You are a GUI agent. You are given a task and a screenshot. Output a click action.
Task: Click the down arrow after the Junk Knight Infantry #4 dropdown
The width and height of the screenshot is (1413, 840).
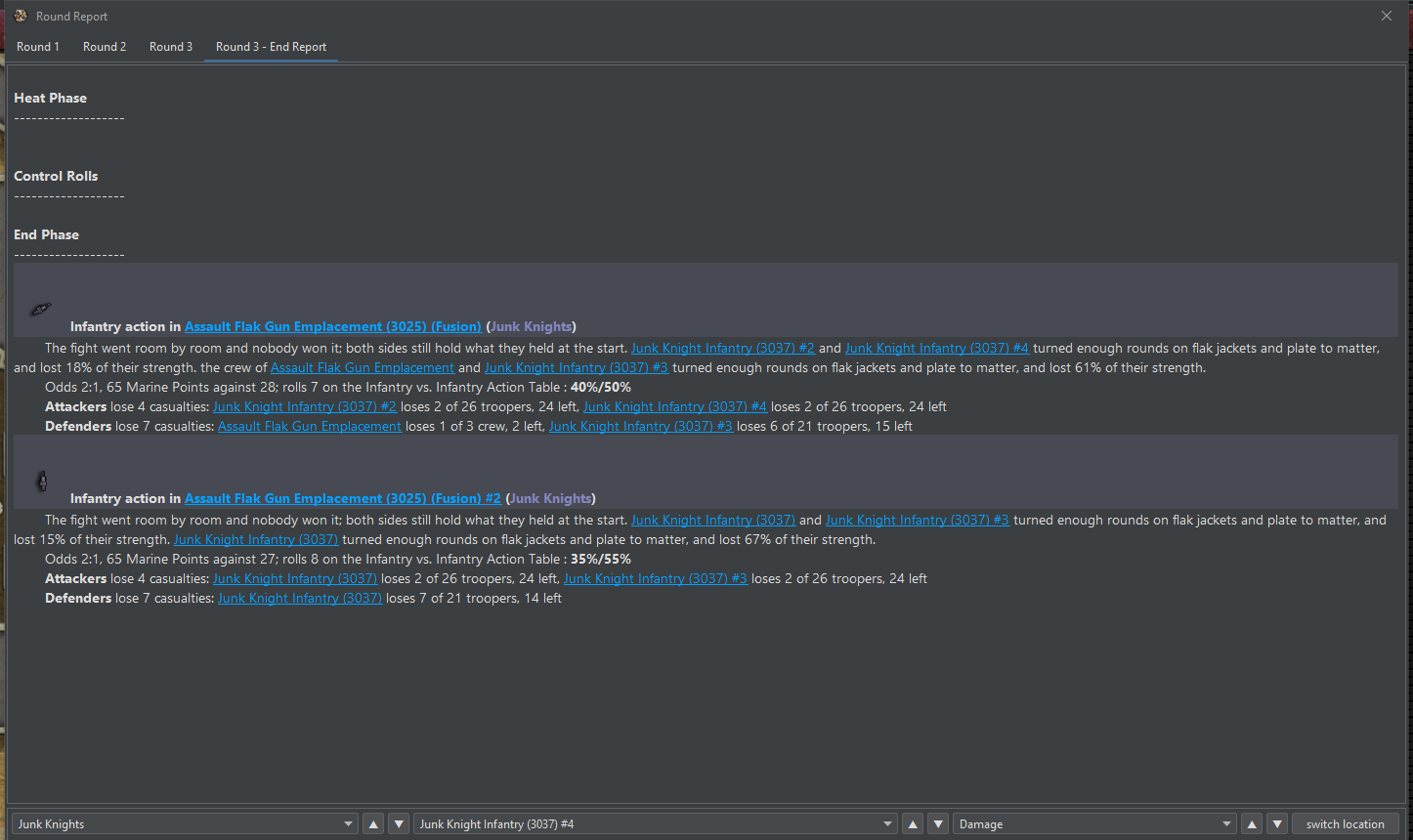[x=938, y=824]
